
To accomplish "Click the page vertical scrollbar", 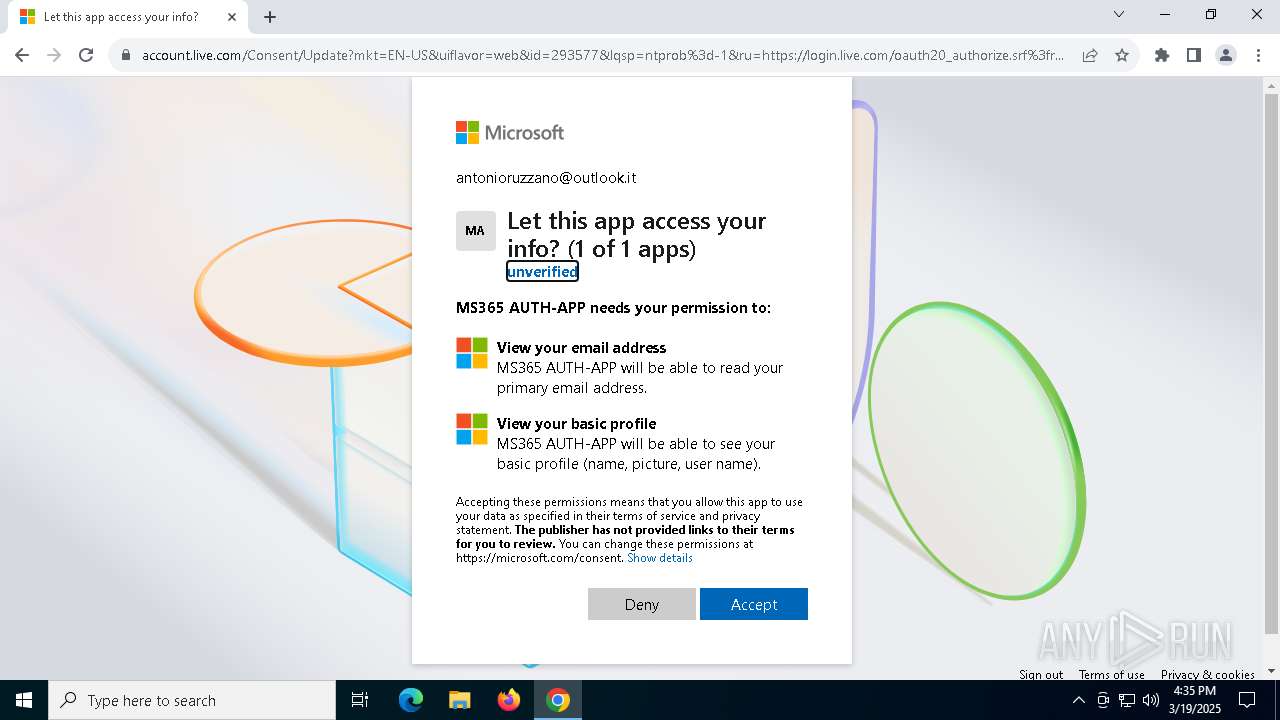I will point(1272,365).
